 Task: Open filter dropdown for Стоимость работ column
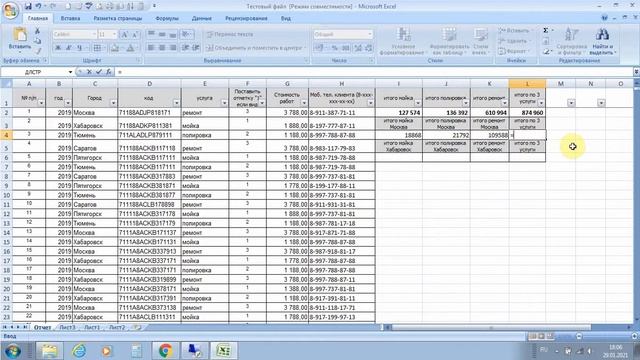tap(304, 103)
